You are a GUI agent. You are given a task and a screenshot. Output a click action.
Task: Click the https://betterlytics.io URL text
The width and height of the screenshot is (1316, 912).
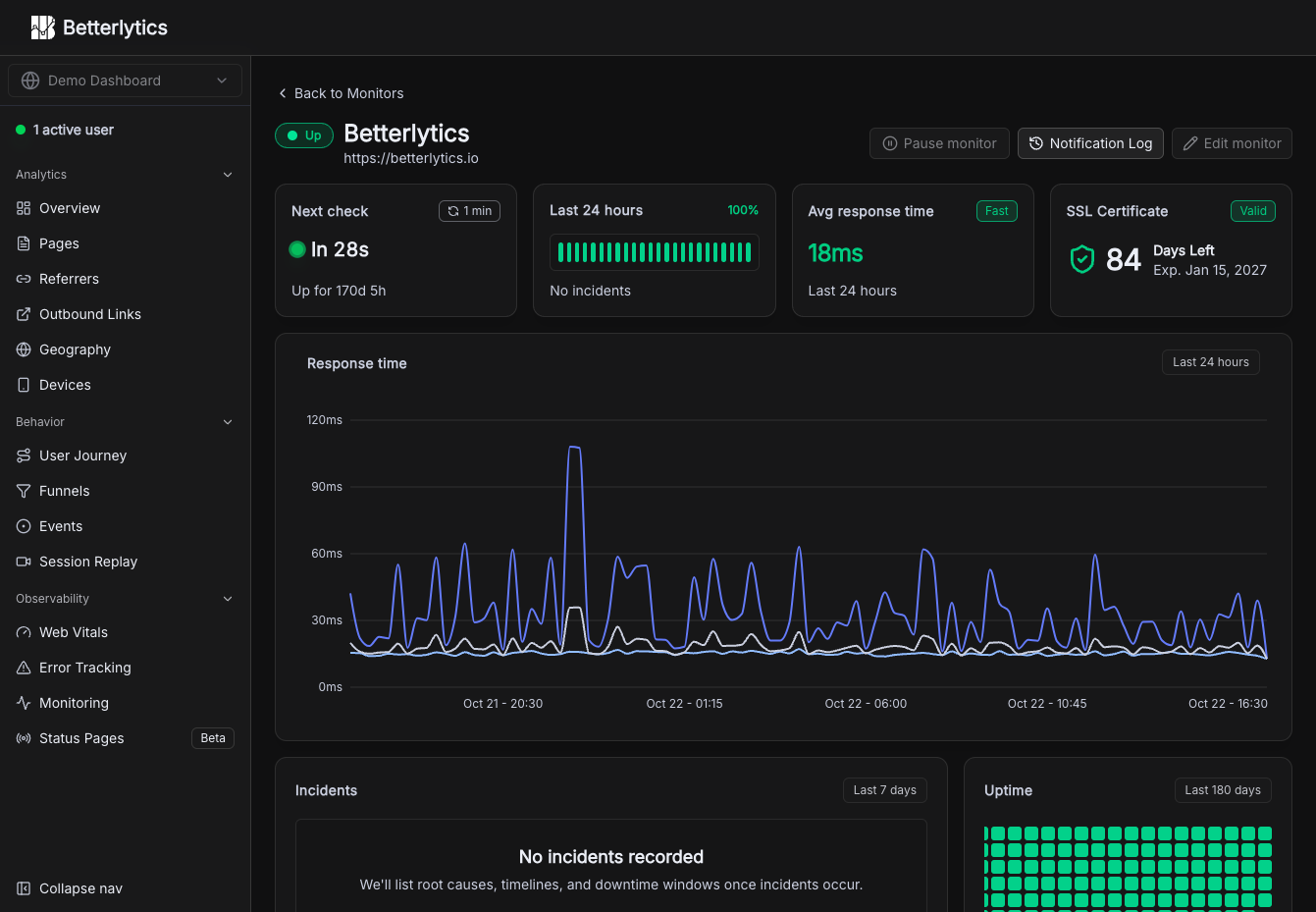tap(411, 158)
